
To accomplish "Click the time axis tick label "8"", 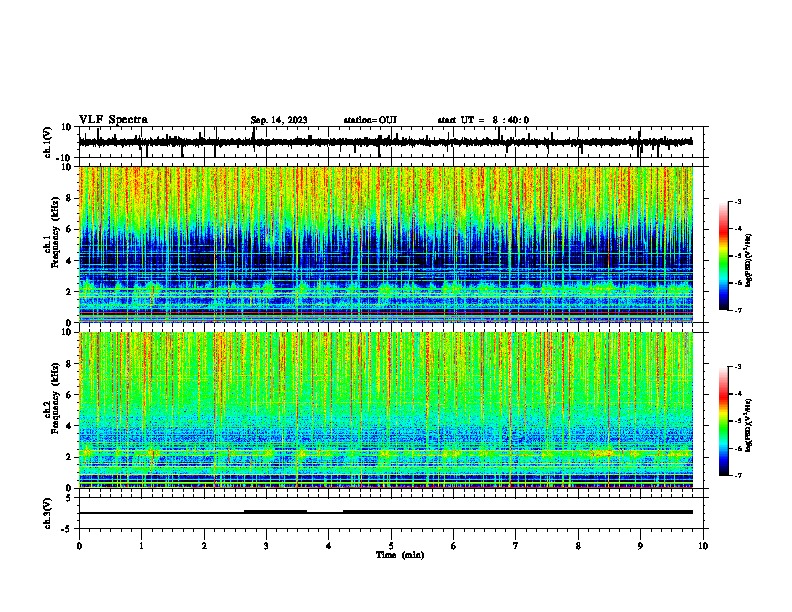I will click(x=578, y=545).
